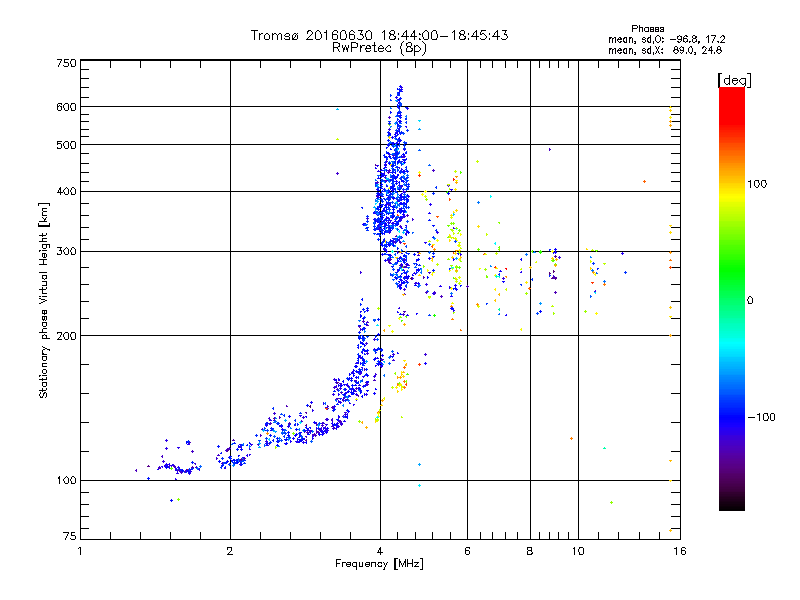800x600 pixels.
Task: Click the colorbar tick label '0'
Action: point(750,300)
